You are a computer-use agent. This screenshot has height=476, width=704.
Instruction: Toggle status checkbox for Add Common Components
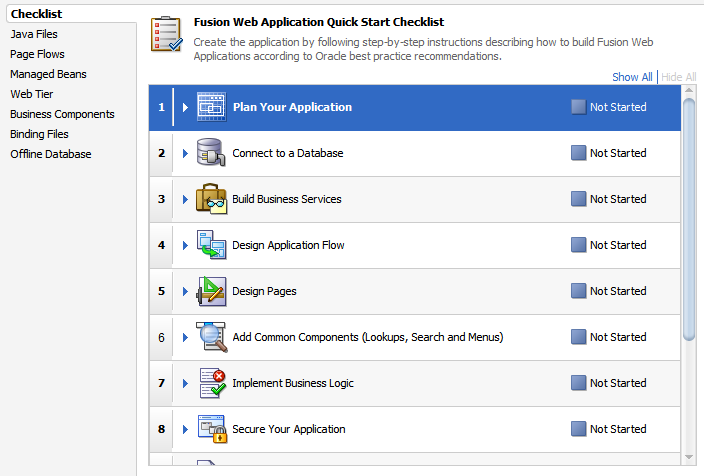pyautogui.click(x=578, y=337)
